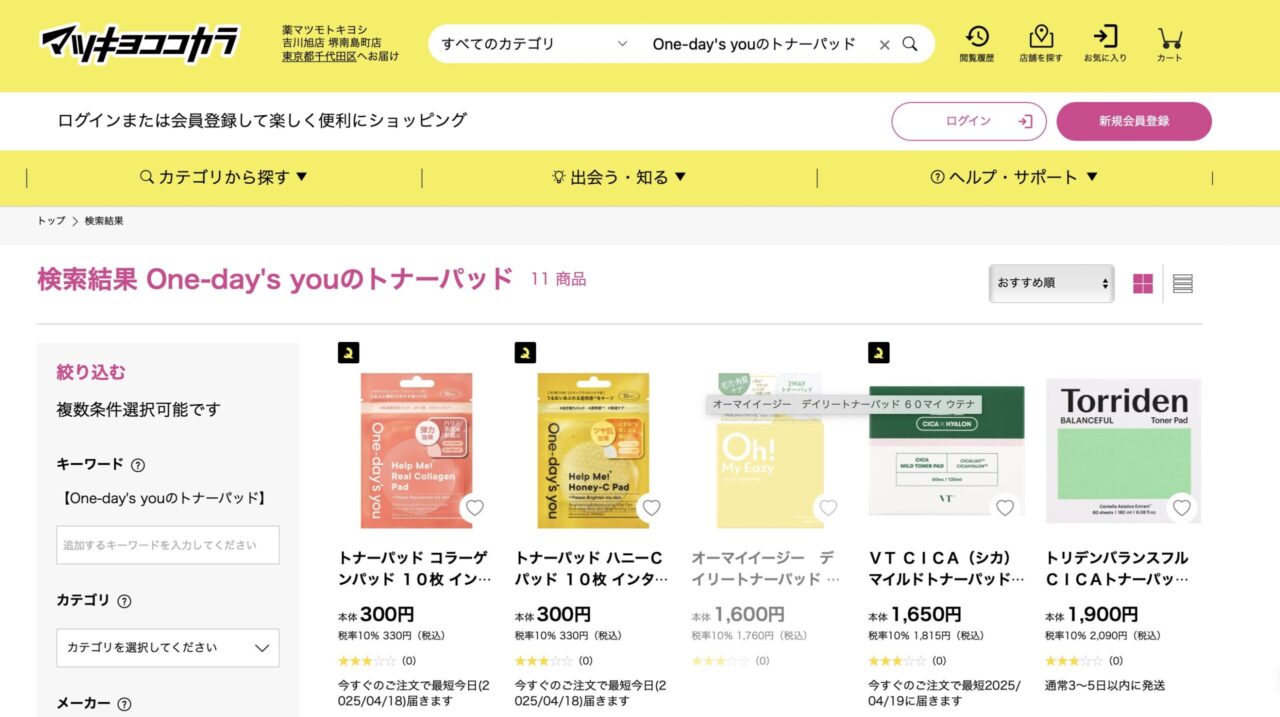This screenshot has height=717, width=1280.
Task: Open カテゴリから探す navigation menu
Action: point(224,177)
